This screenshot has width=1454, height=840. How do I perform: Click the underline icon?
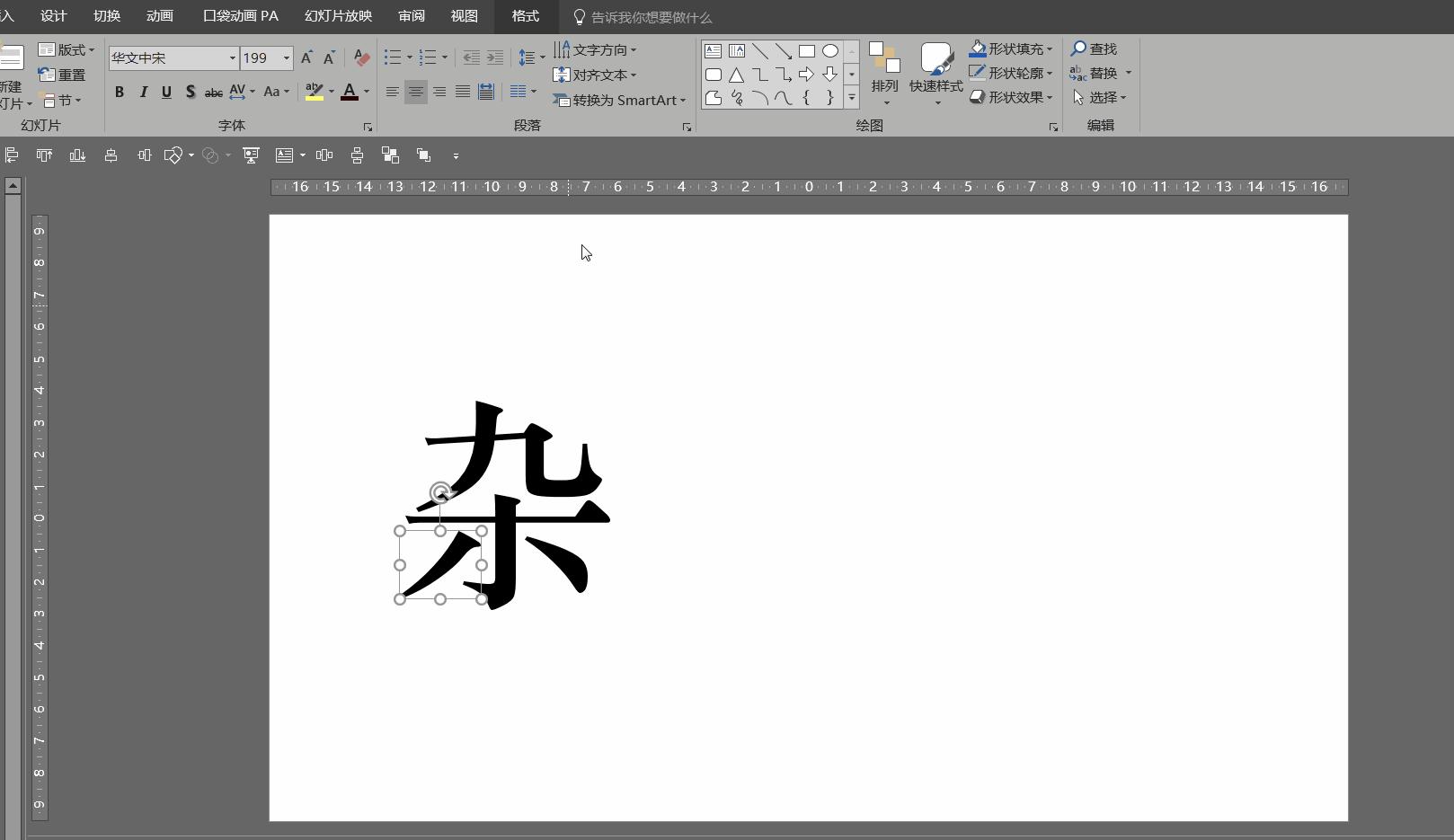166,92
